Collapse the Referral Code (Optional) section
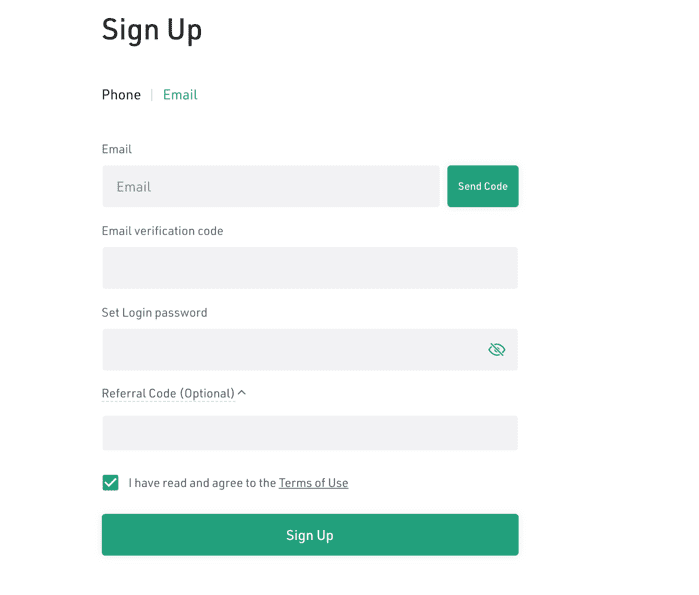Screen dimensions: 699x595 click(168, 394)
